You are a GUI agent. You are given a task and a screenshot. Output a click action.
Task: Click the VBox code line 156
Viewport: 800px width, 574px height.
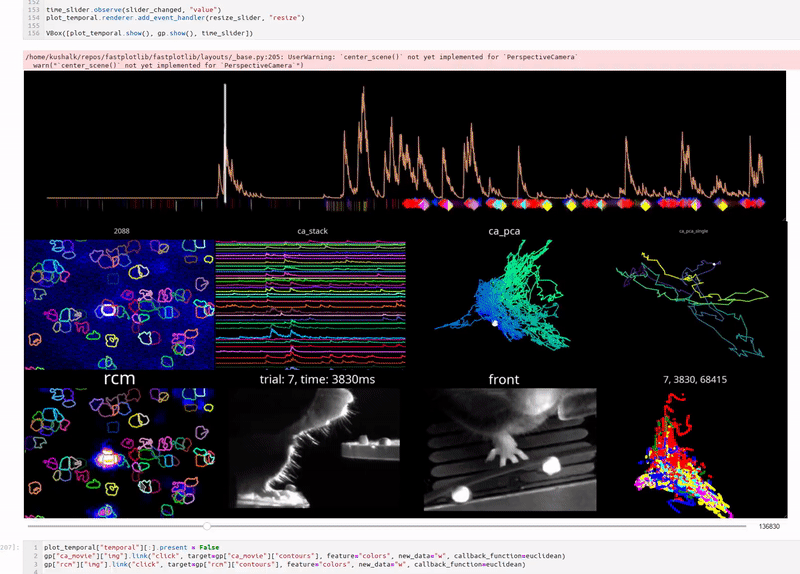tap(150, 34)
